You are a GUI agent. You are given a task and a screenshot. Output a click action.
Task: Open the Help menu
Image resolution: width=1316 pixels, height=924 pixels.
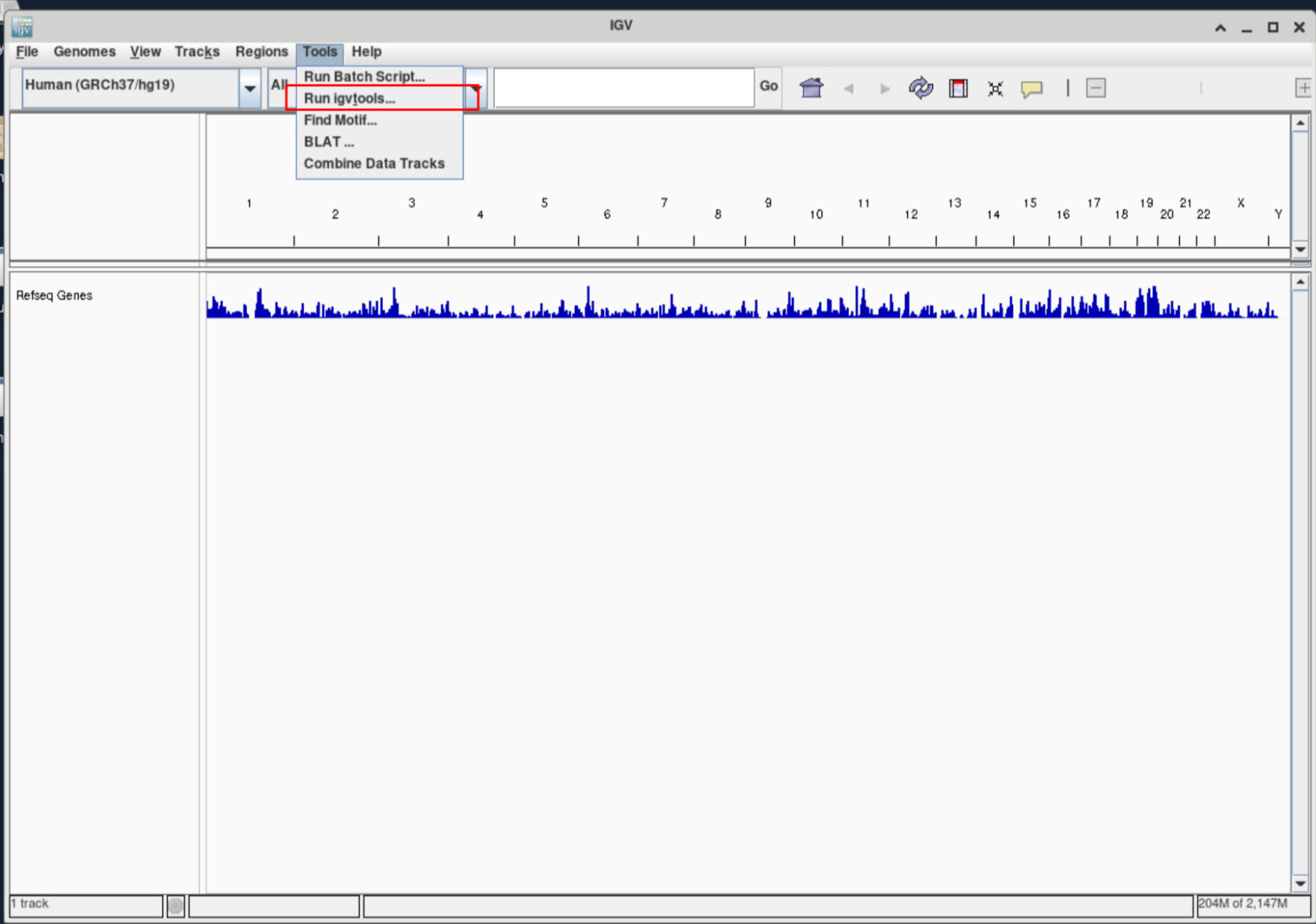[366, 52]
